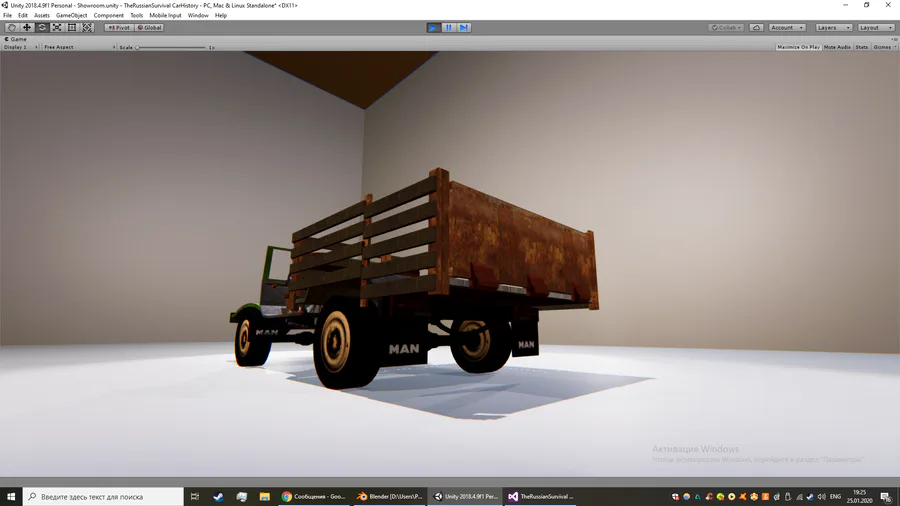This screenshot has height=506, width=900.
Task: Open the Window menu
Action: pos(198,15)
